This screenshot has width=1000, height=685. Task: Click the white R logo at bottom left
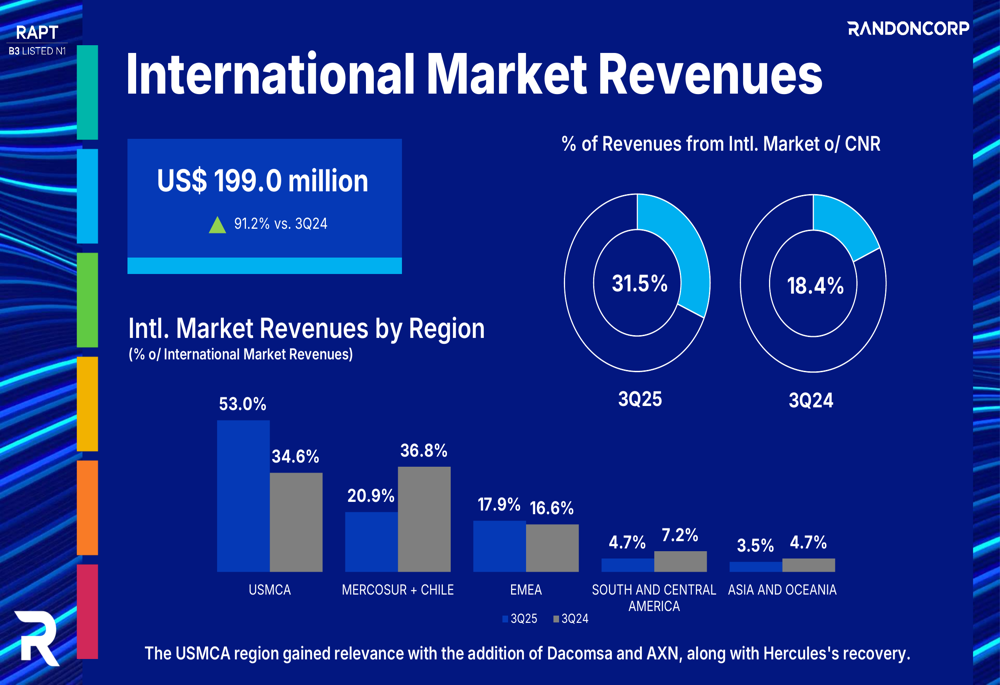tap(37, 636)
